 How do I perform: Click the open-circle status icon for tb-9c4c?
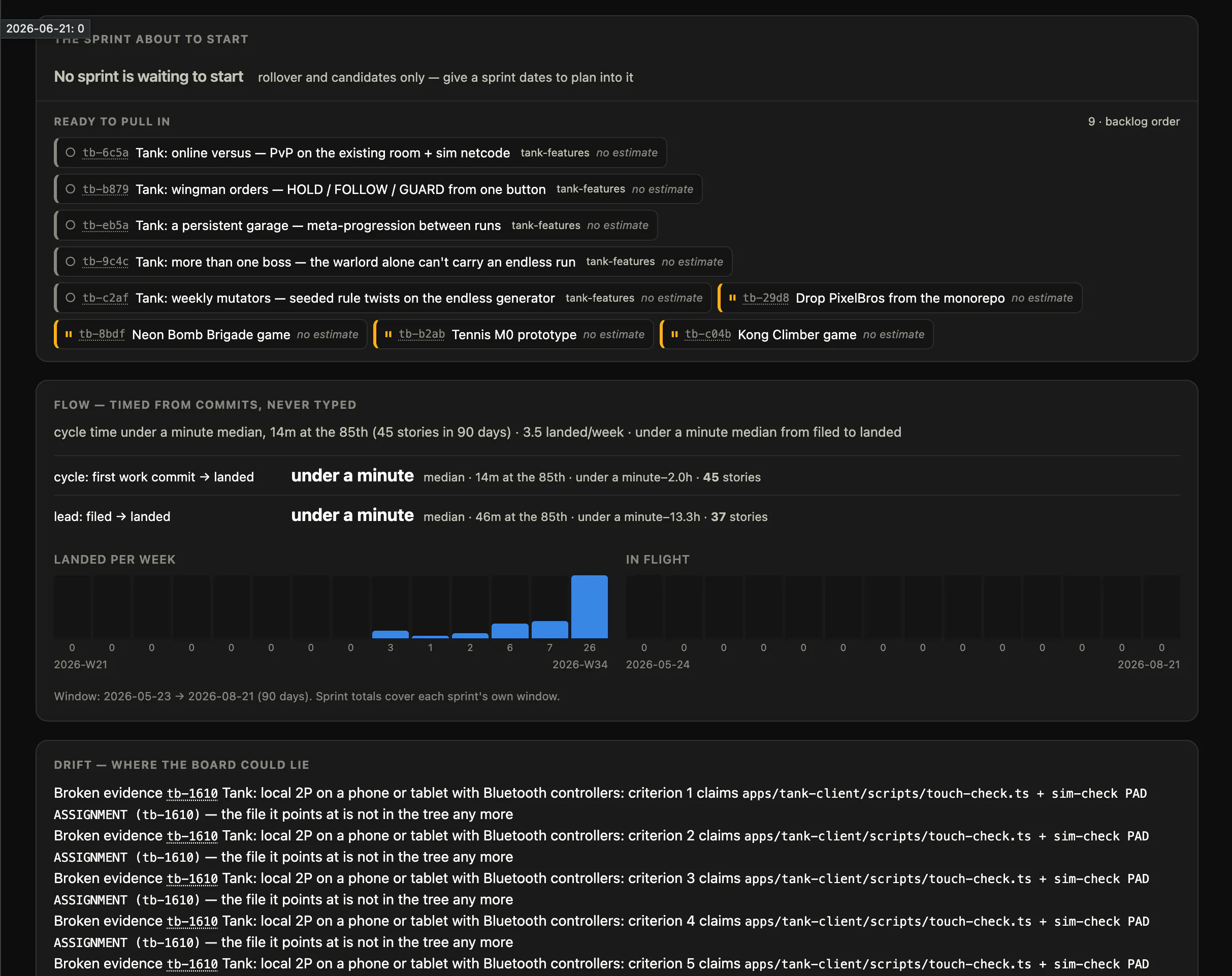pyautogui.click(x=70, y=262)
